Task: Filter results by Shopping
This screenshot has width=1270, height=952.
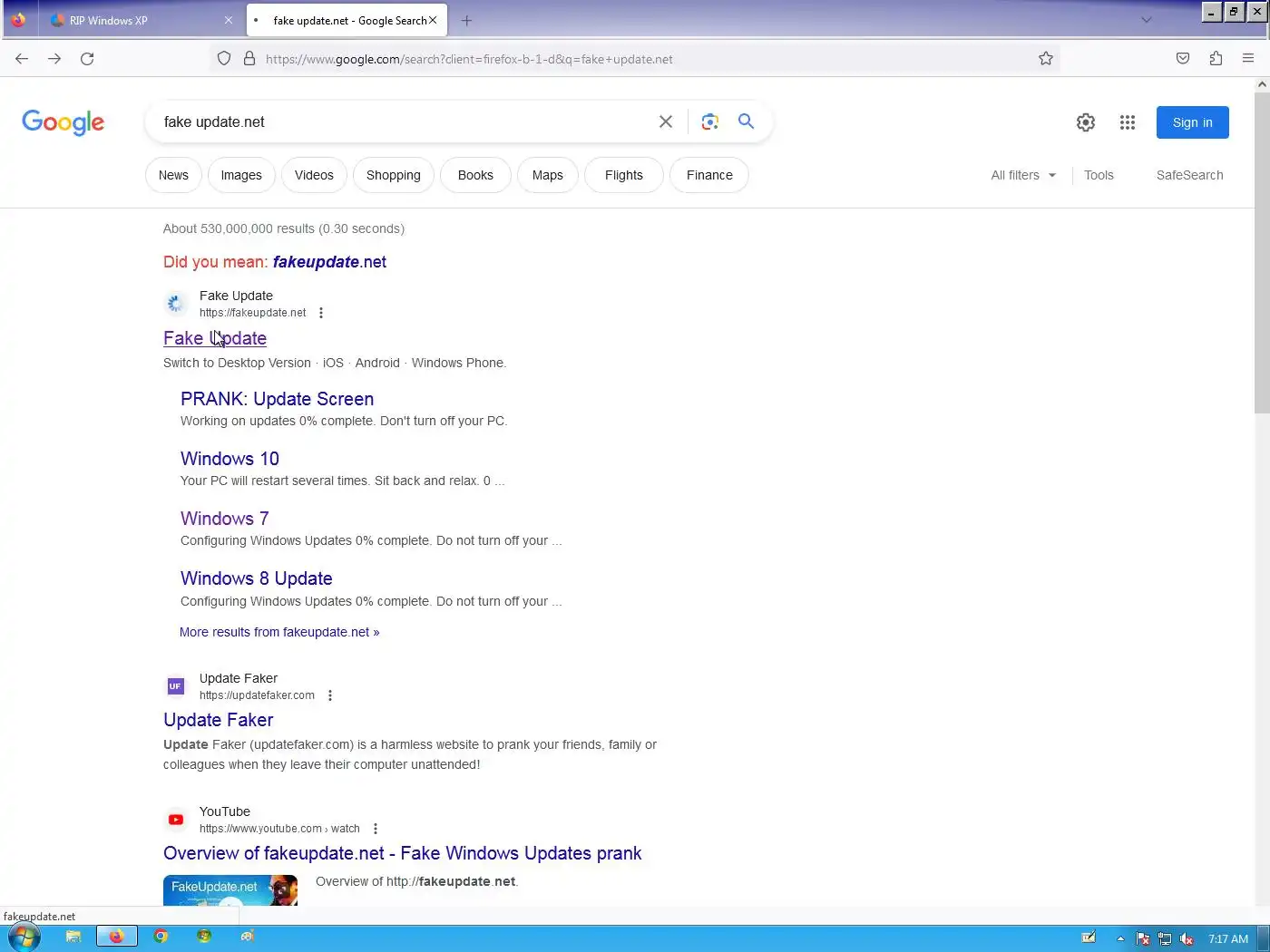Action: click(x=394, y=175)
